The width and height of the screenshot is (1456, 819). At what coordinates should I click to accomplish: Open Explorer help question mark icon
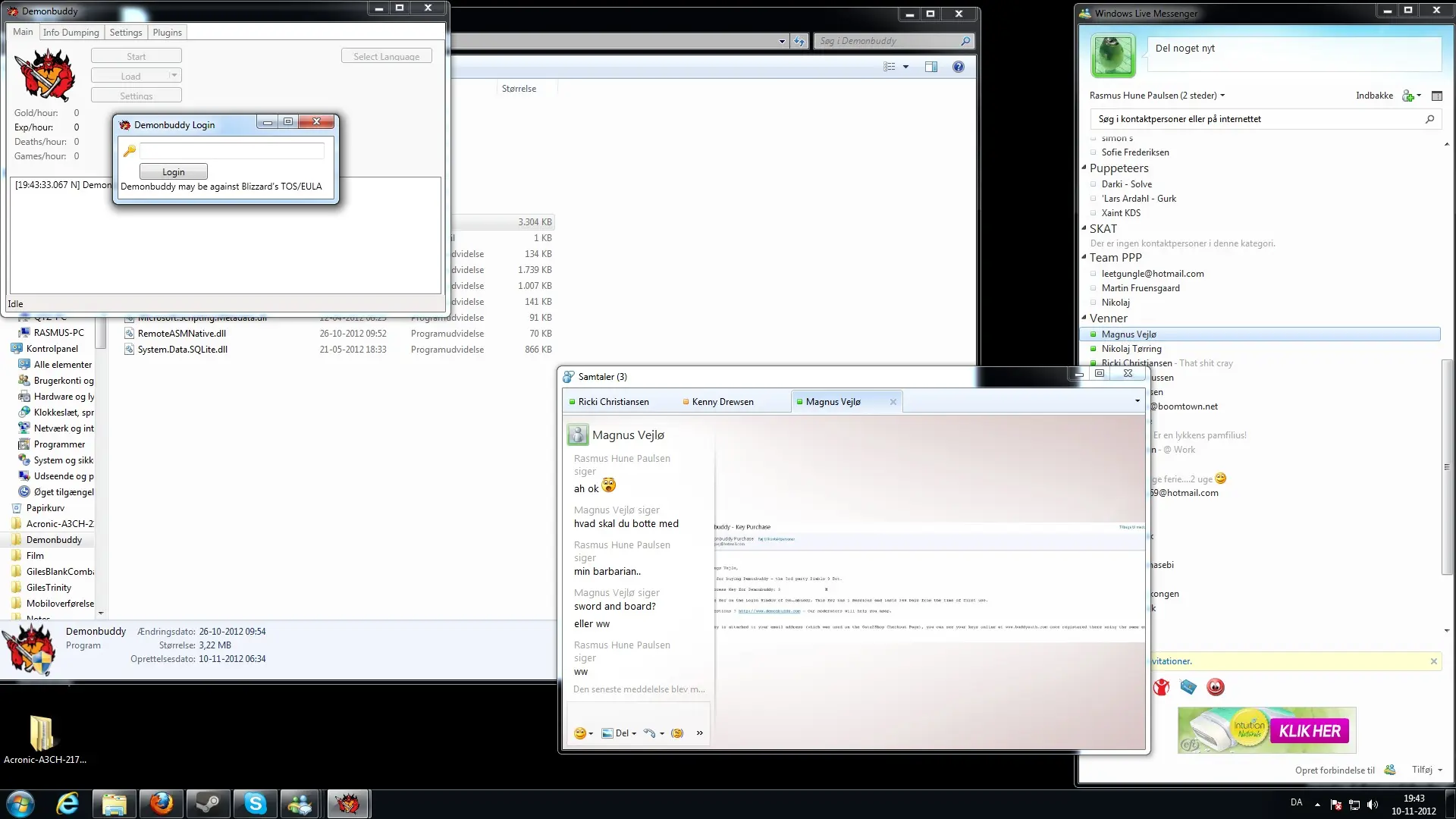tap(959, 67)
